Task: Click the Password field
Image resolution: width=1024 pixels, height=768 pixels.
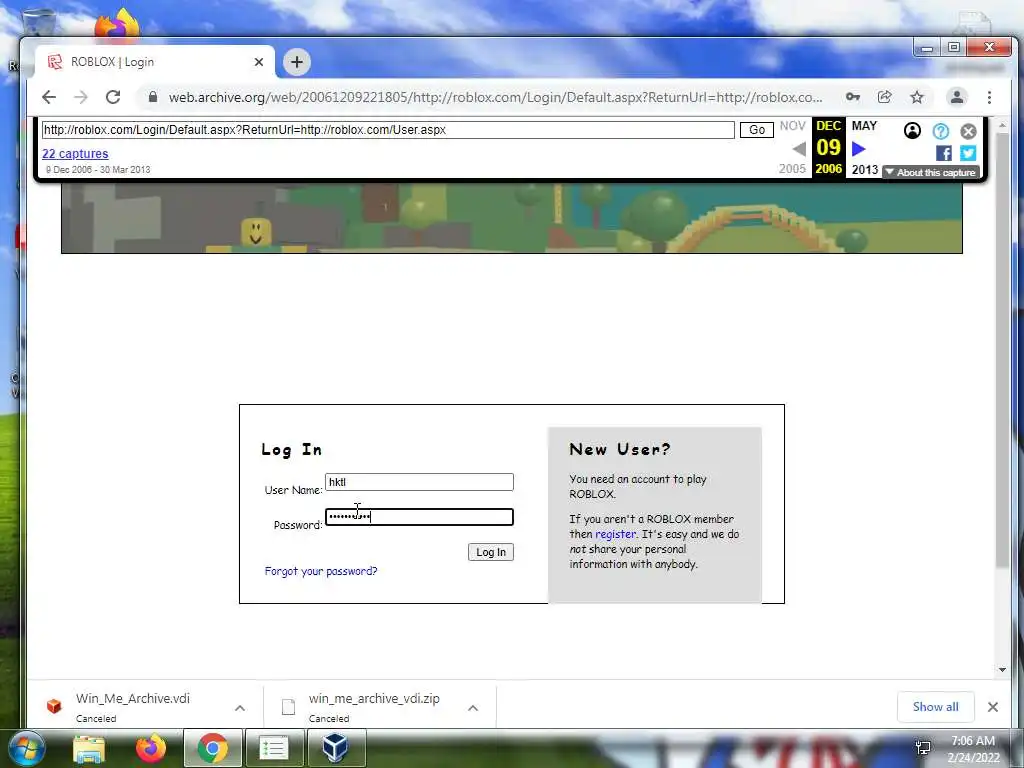Action: click(419, 517)
